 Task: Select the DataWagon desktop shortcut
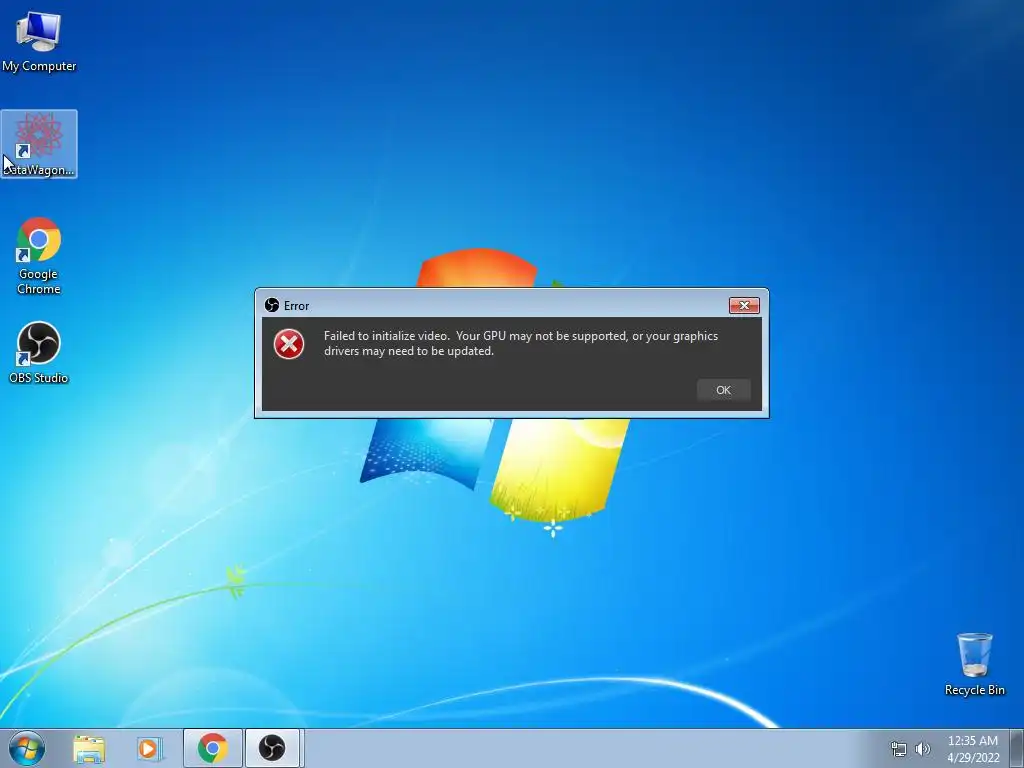[x=39, y=144]
